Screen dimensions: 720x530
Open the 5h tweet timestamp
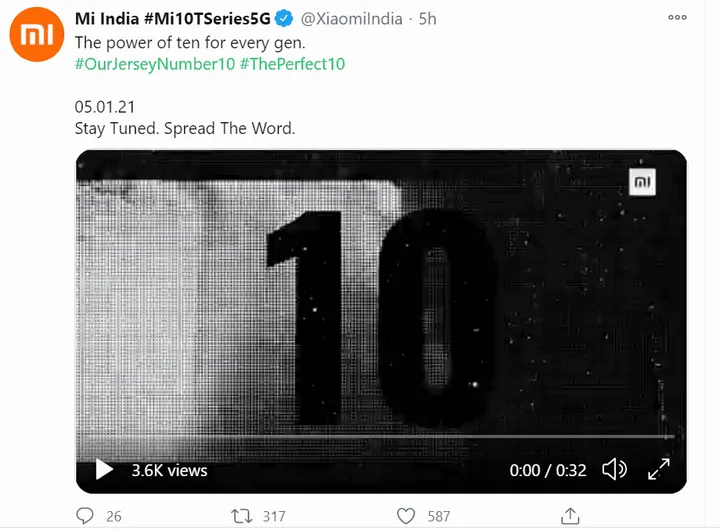[x=427, y=19]
